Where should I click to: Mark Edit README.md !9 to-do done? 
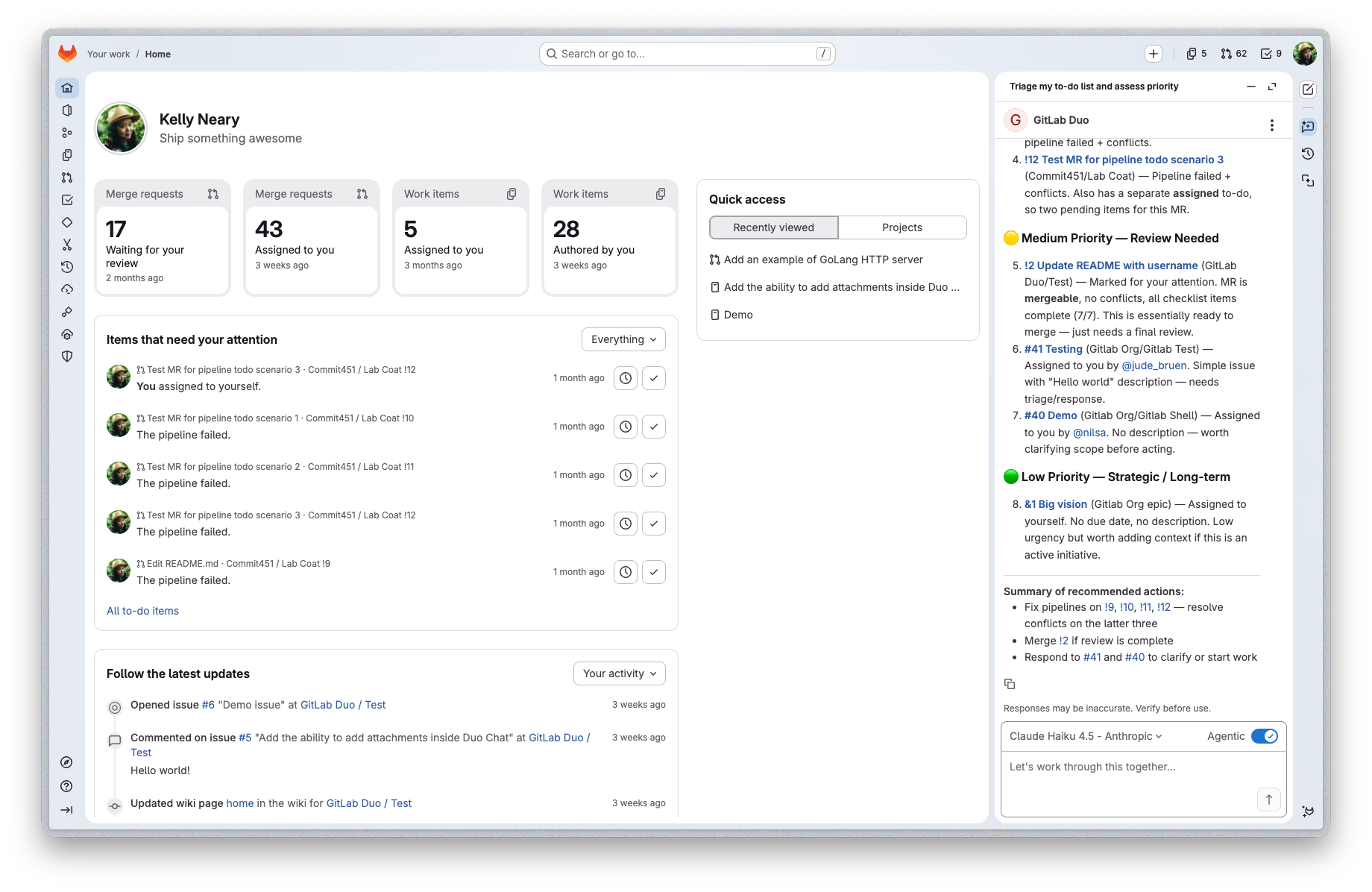click(654, 572)
